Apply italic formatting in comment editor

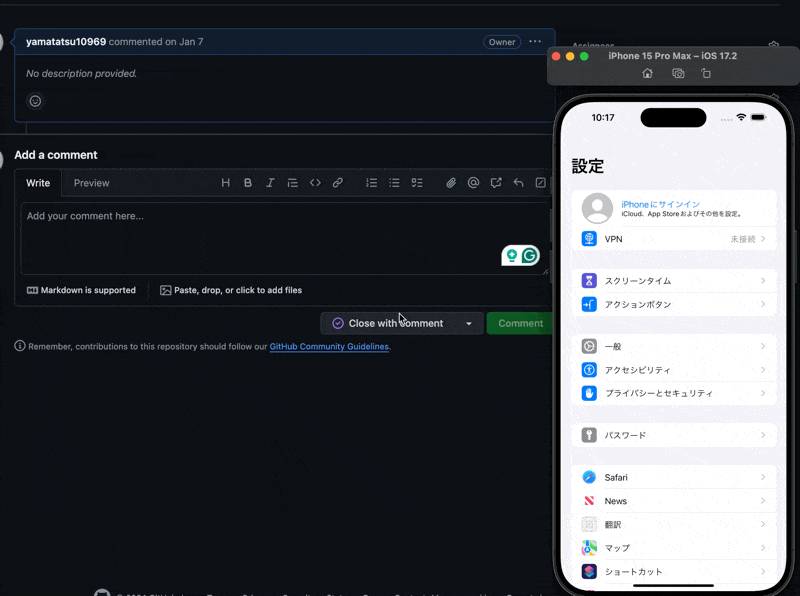click(x=270, y=183)
